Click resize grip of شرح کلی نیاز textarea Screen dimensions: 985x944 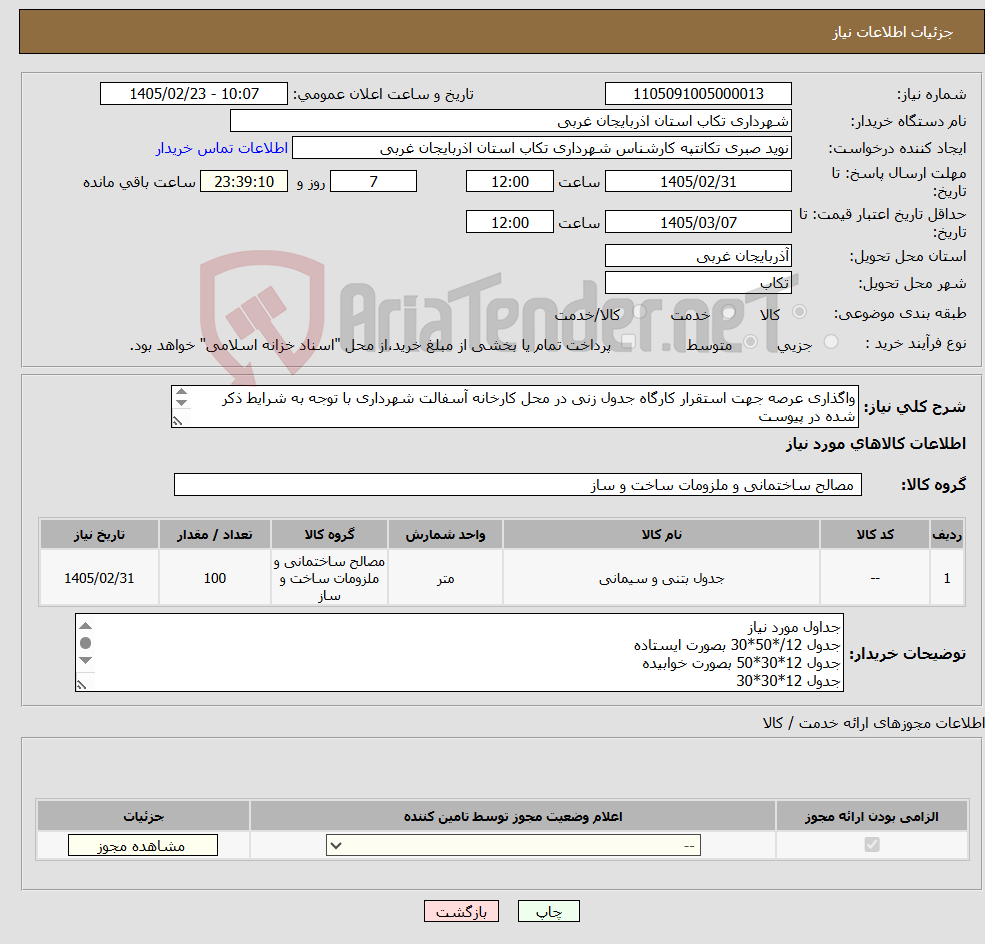click(178, 421)
